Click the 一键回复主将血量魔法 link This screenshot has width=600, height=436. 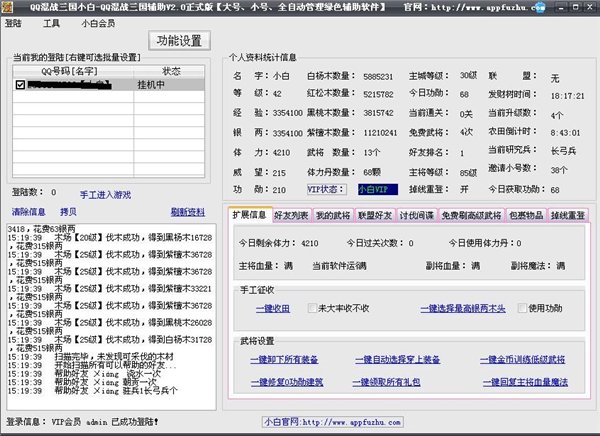[525, 382]
